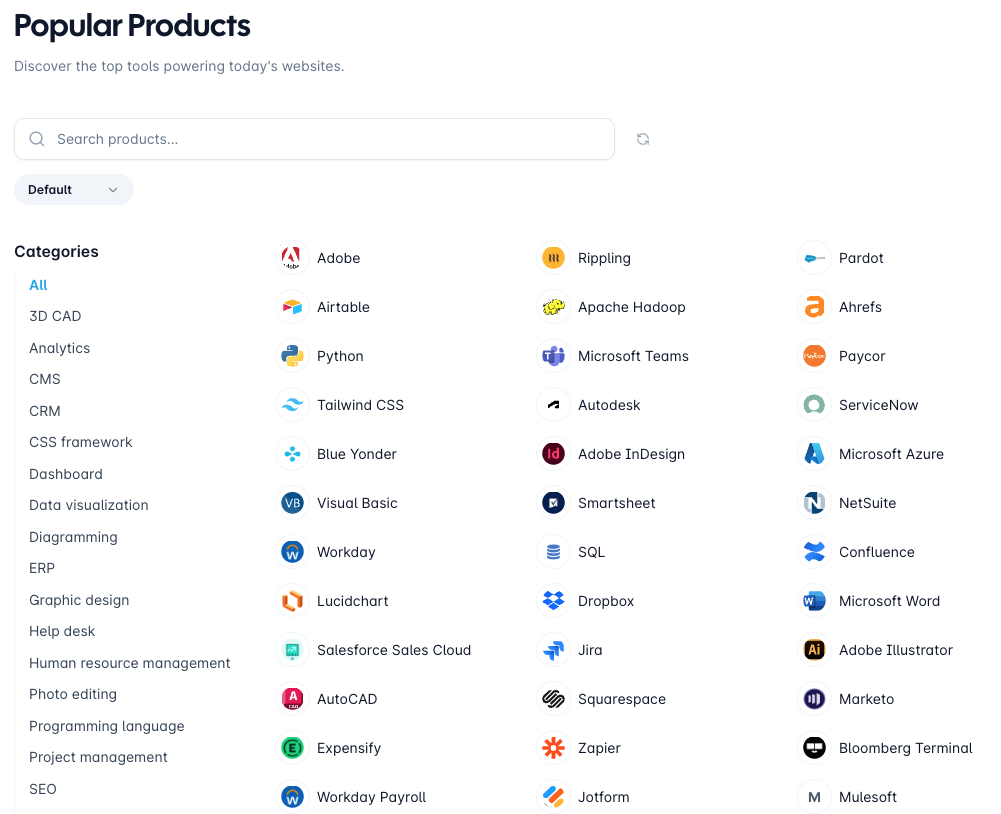The image size is (1001, 814).
Task: Choose the Graphic design category
Action: pyautogui.click(x=79, y=600)
